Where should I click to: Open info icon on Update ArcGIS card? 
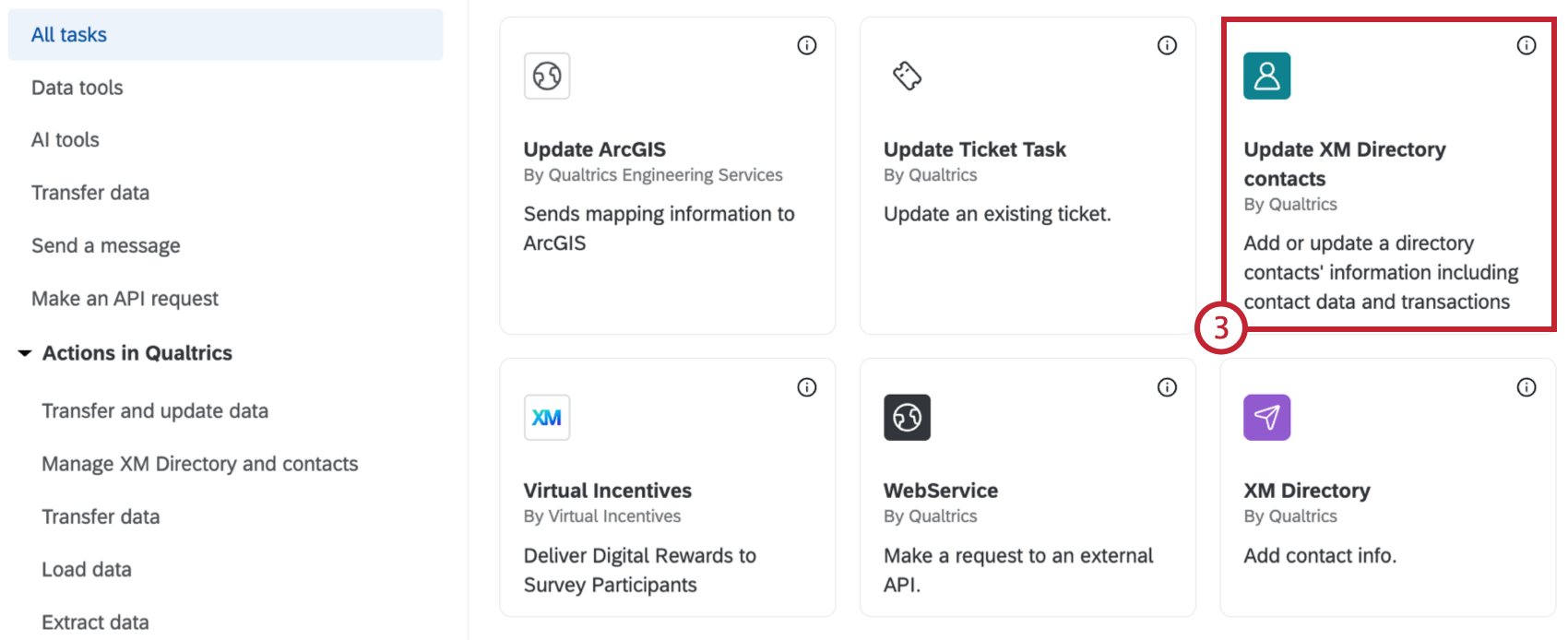(807, 45)
